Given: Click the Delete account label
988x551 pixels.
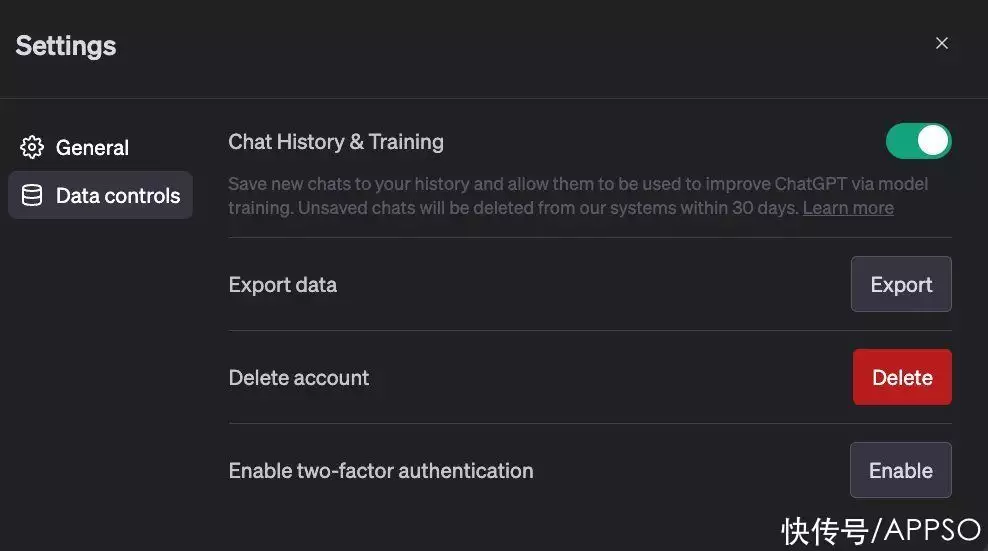Looking at the screenshot, I should [299, 378].
